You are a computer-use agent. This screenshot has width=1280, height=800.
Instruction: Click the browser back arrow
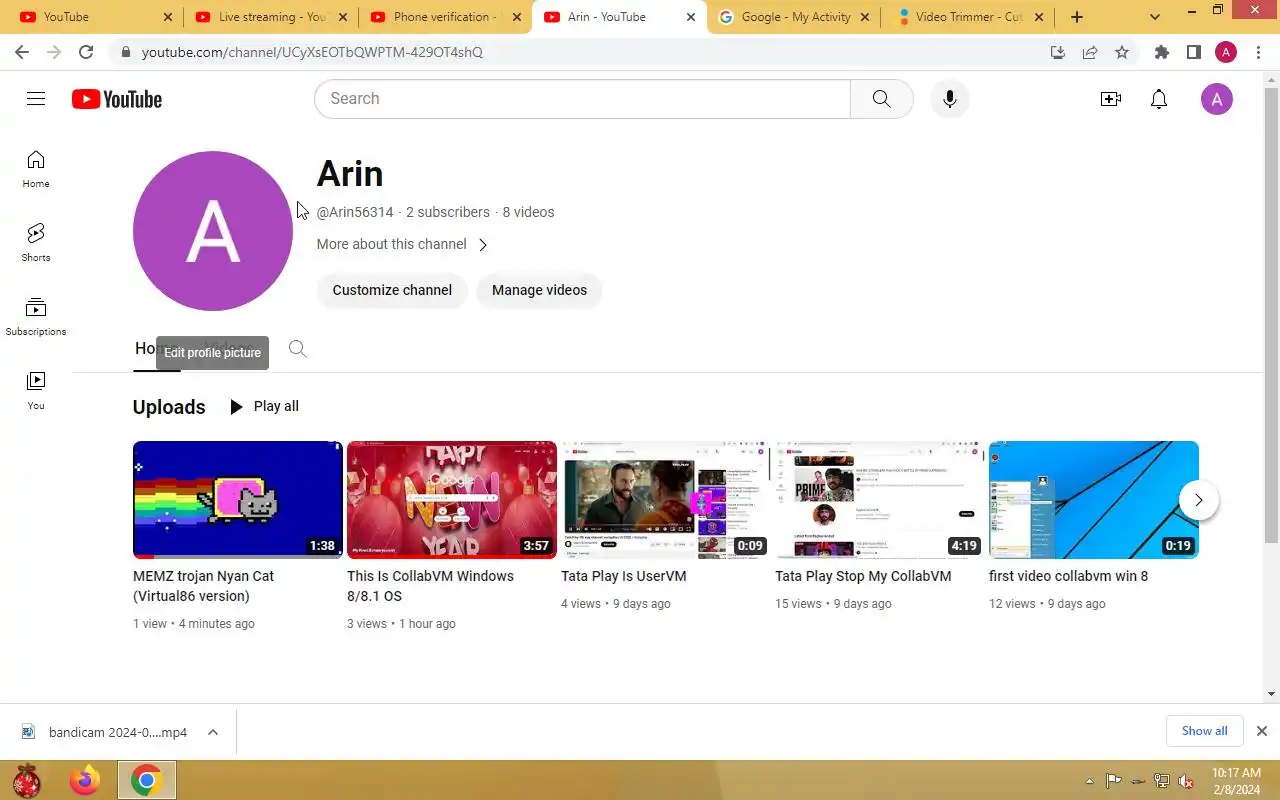22,52
